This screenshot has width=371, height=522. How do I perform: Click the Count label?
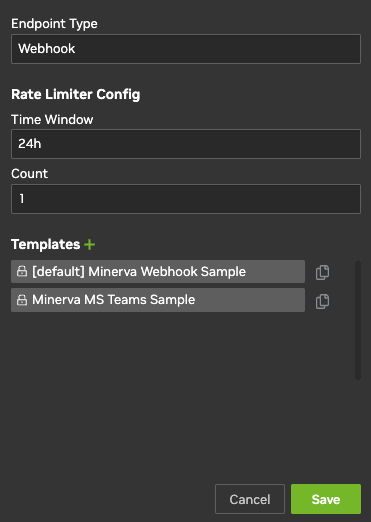[x=30, y=174]
